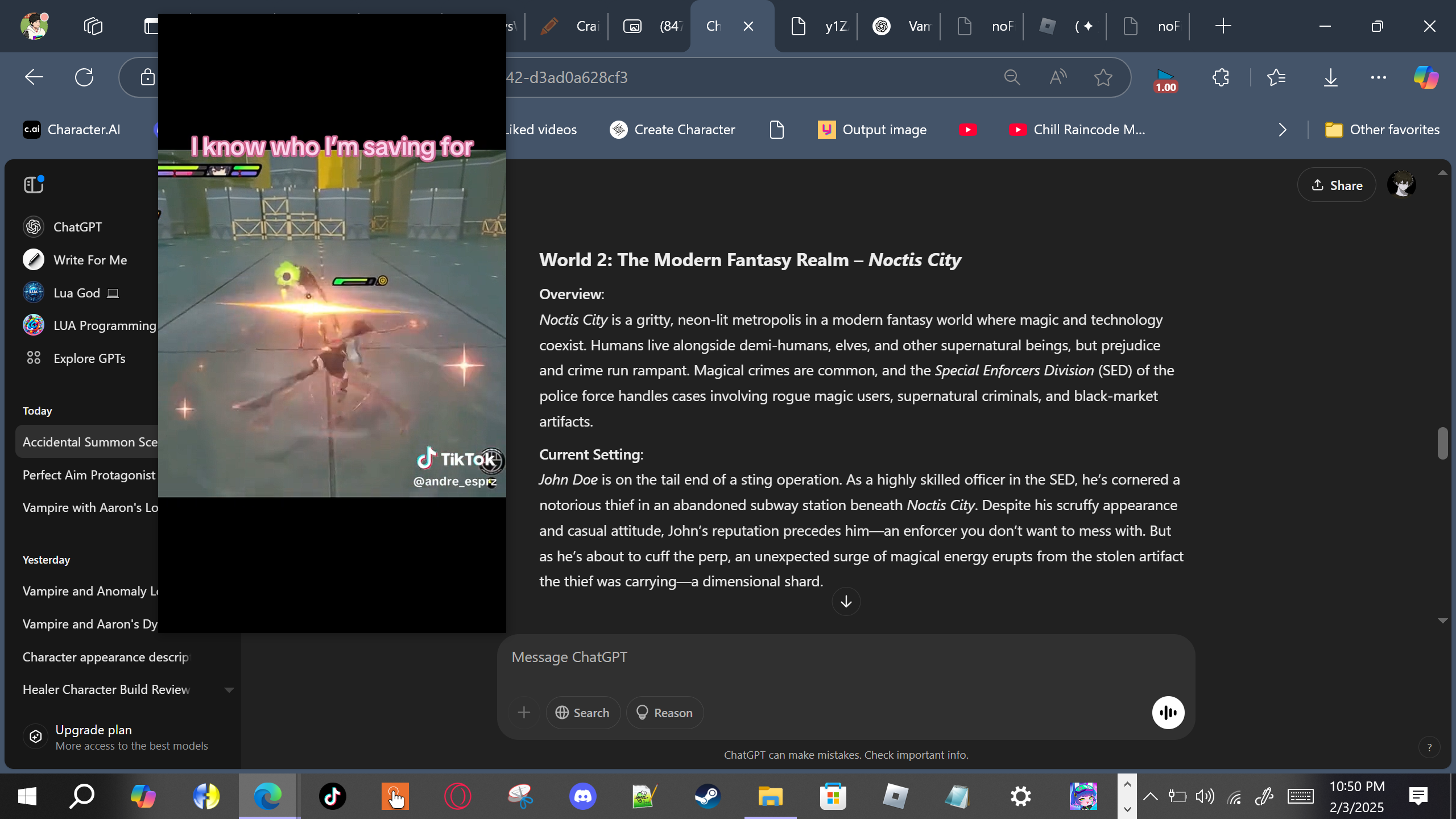Enable the Reason tool in composer
The image size is (1456, 819).
click(x=665, y=713)
